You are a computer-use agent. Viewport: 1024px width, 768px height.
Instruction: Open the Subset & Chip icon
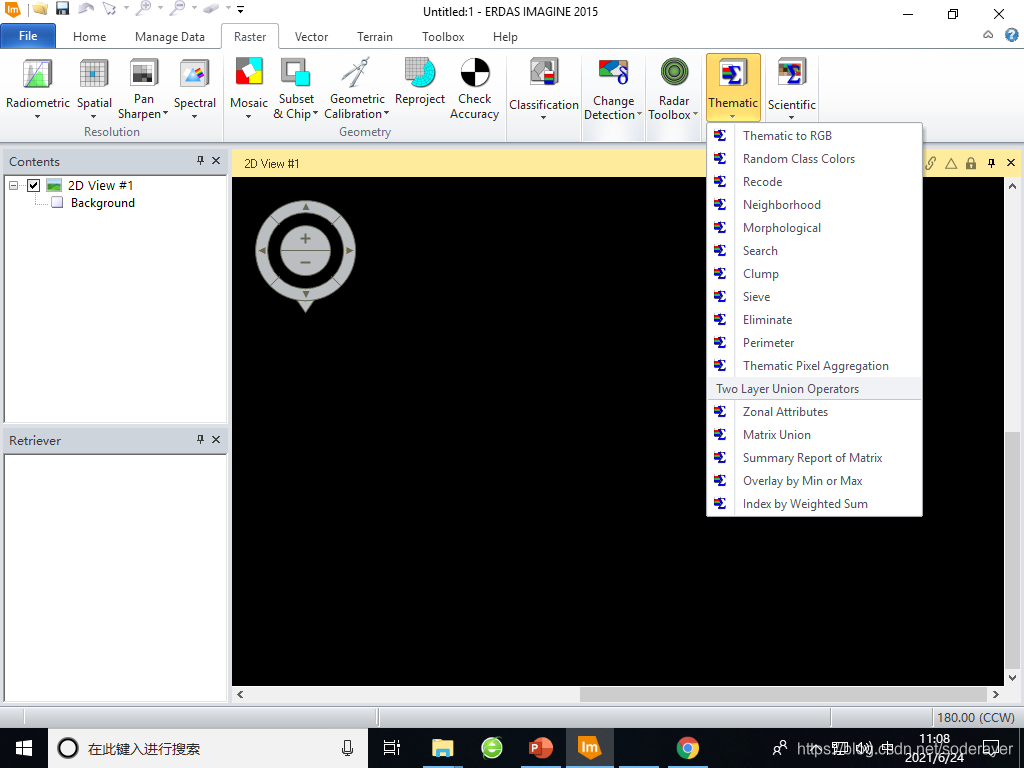click(296, 72)
